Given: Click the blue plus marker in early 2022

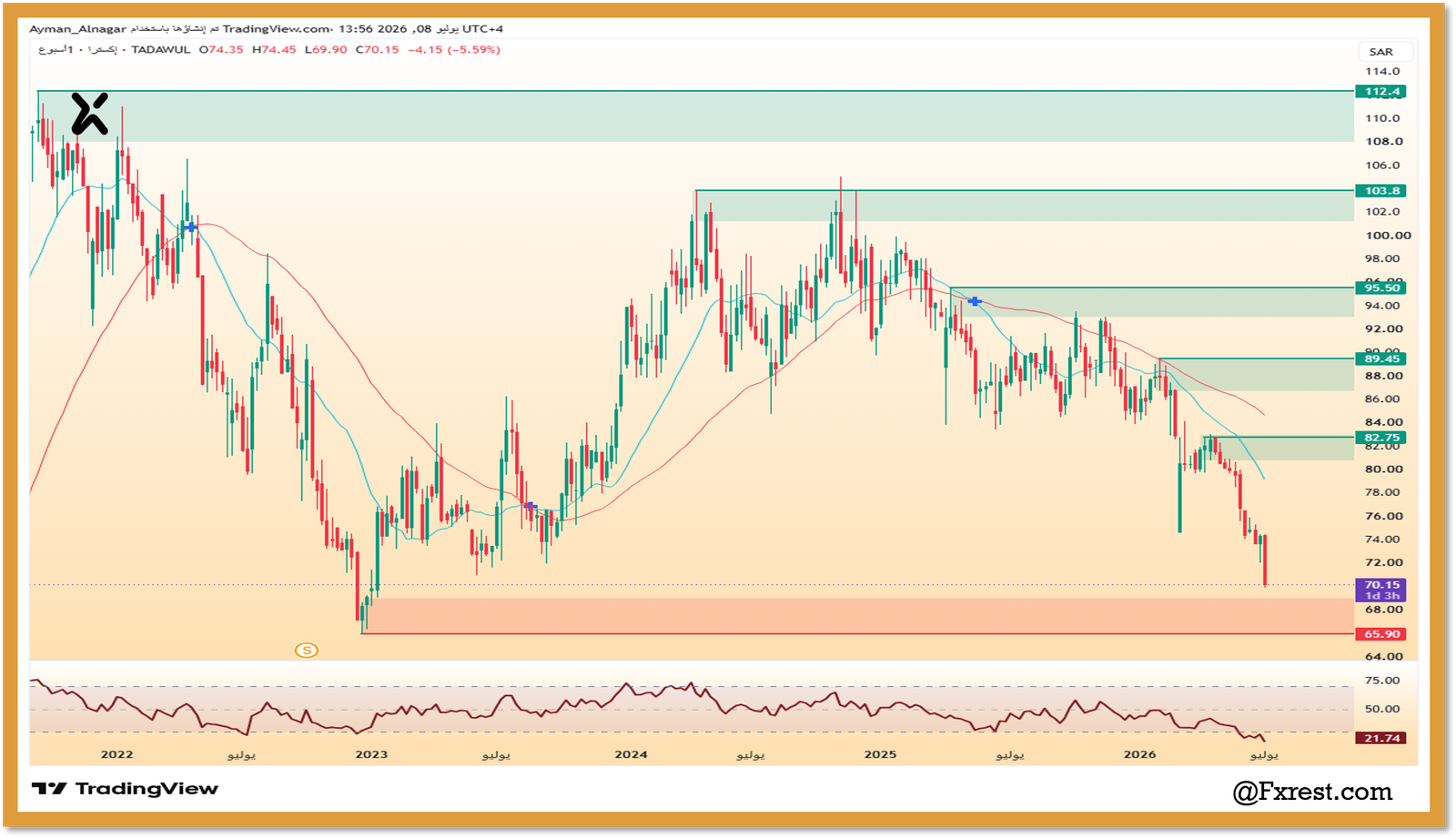Looking at the screenshot, I should [190, 227].
